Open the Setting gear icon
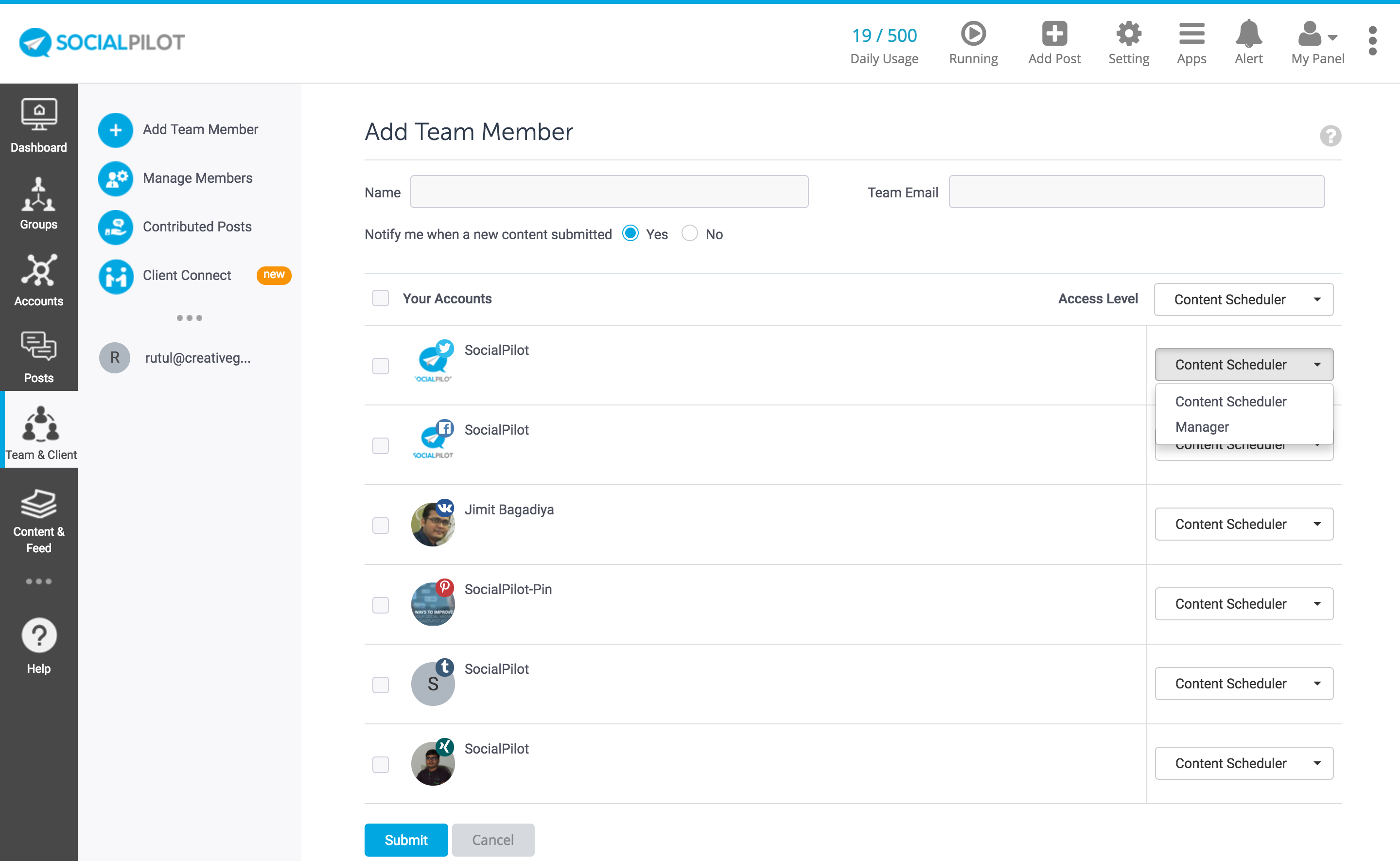Screen dimensions: 1400x861 (1128, 34)
